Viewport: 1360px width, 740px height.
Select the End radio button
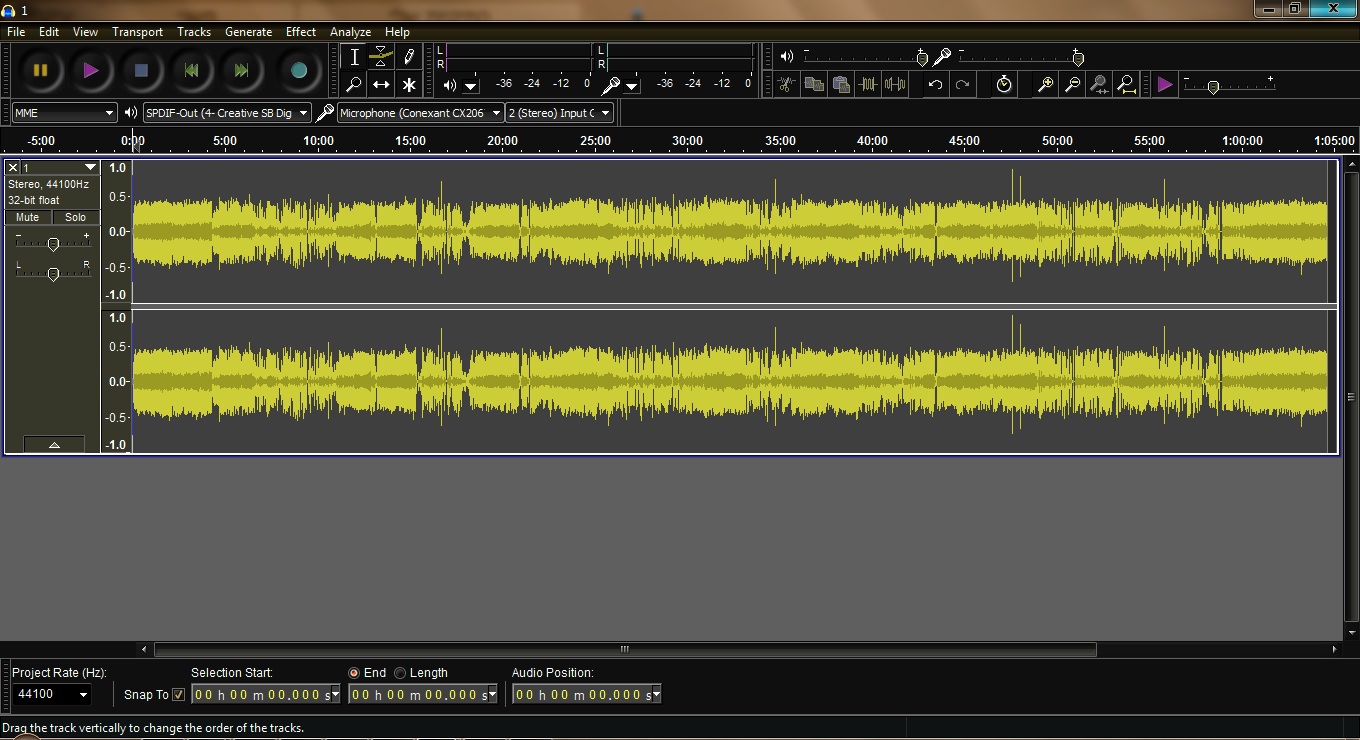pos(354,673)
